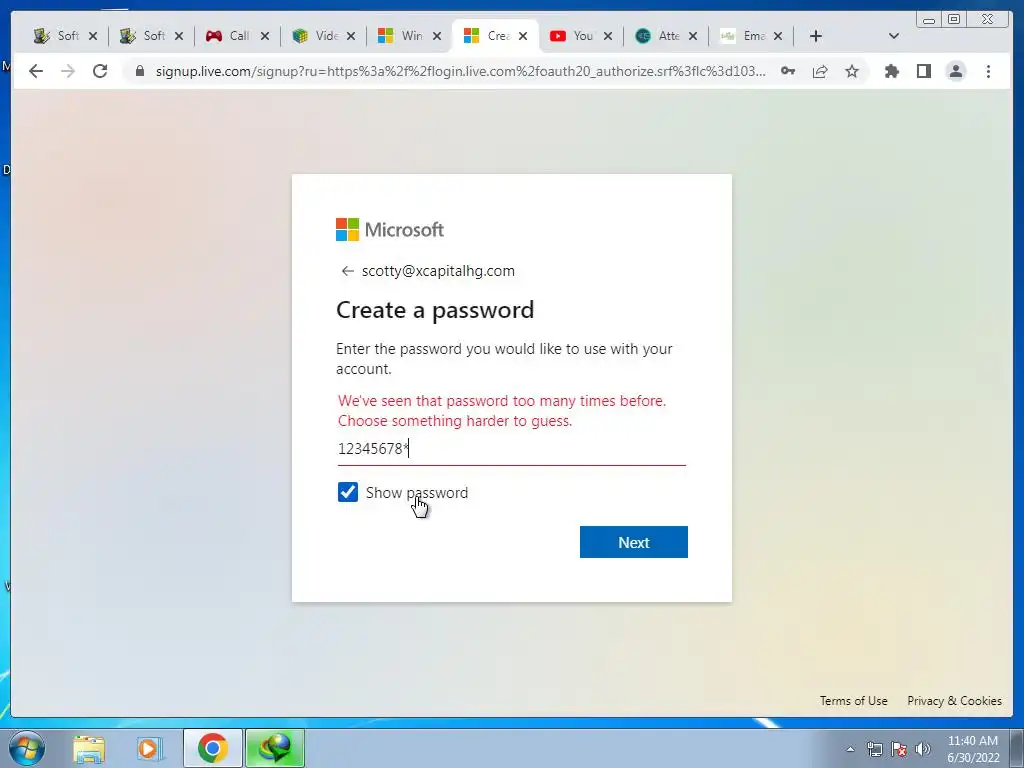The width and height of the screenshot is (1024, 768).
Task: Open Chrome extensions puzzle icon
Action: tap(891, 71)
